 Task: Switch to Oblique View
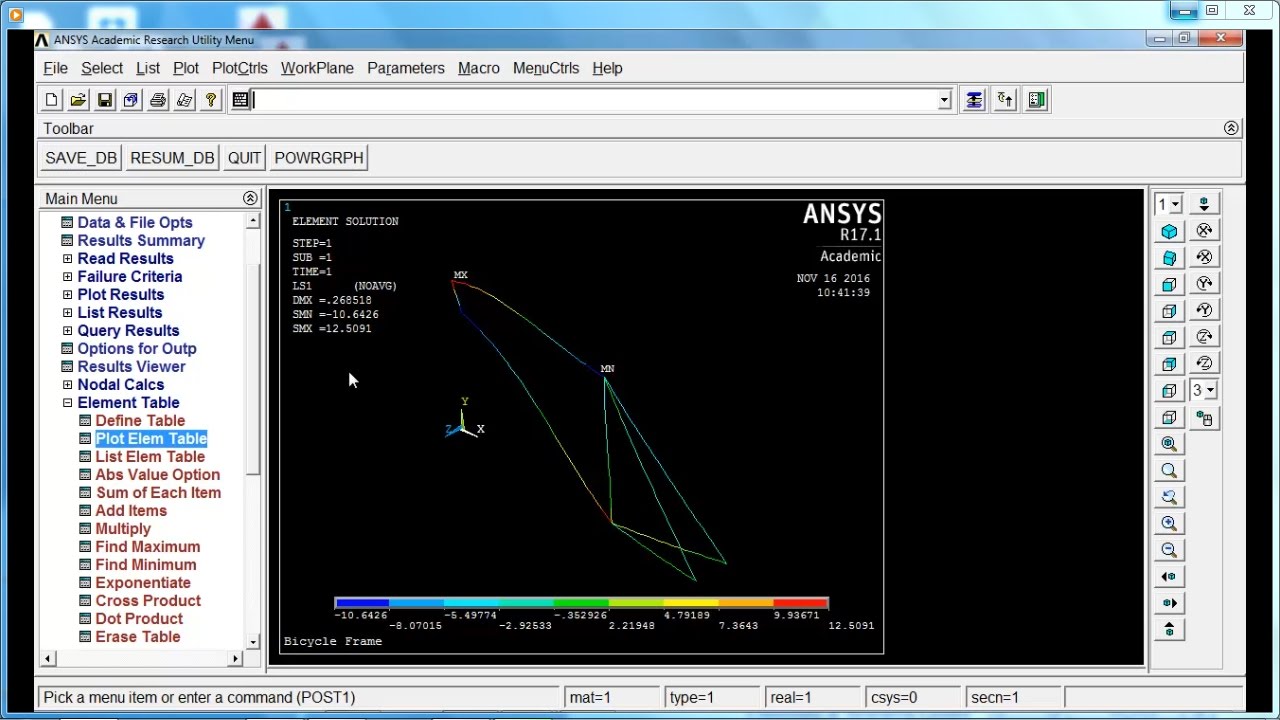(1169, 258)
